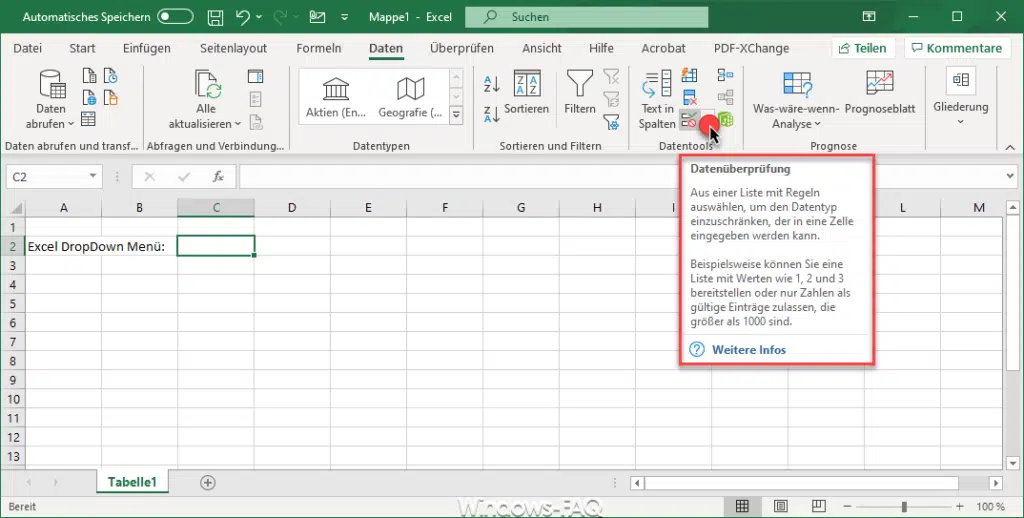1024x518 pixels.
Task: Switch to the Einfügen tab
Action: [147, 48]
